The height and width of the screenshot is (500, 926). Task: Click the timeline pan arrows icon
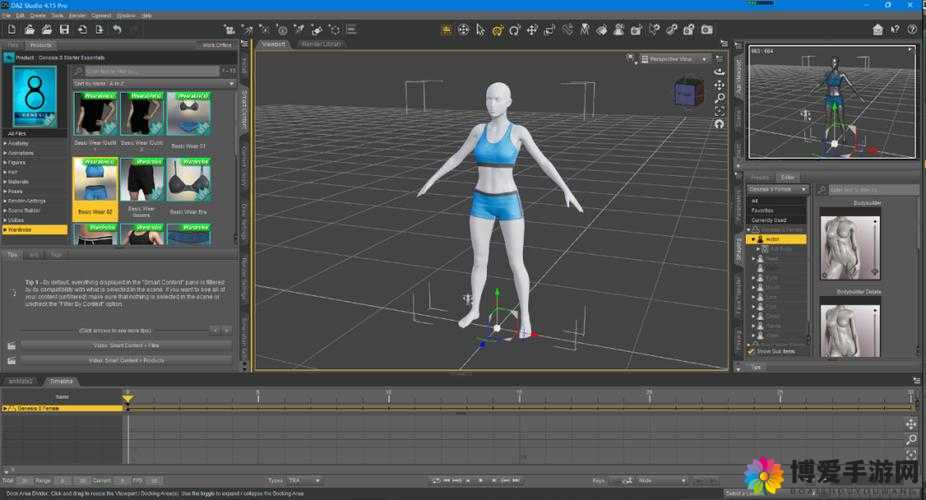[x=911, y=424]
